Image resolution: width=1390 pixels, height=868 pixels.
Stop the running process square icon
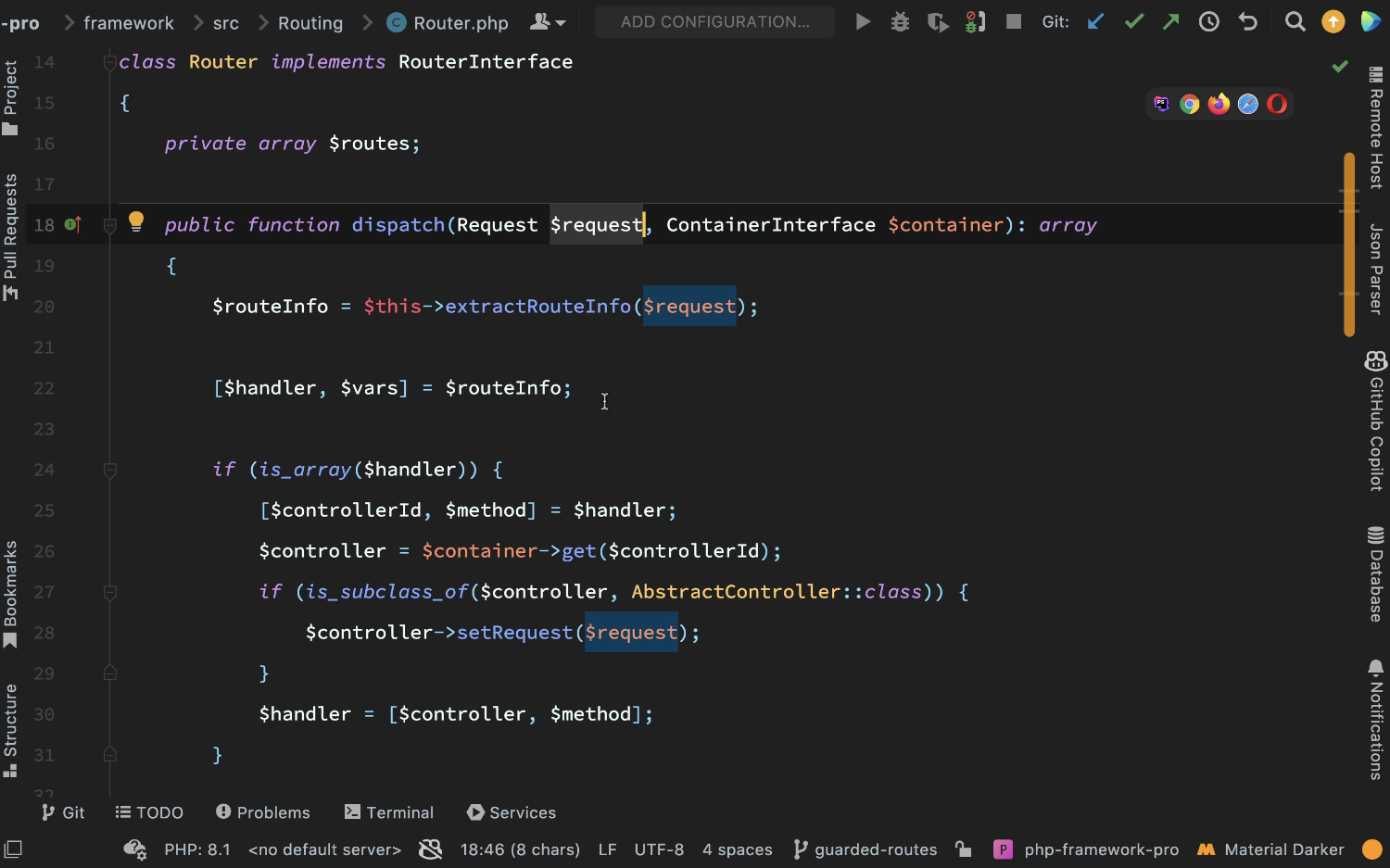(x=1014, y=21)
